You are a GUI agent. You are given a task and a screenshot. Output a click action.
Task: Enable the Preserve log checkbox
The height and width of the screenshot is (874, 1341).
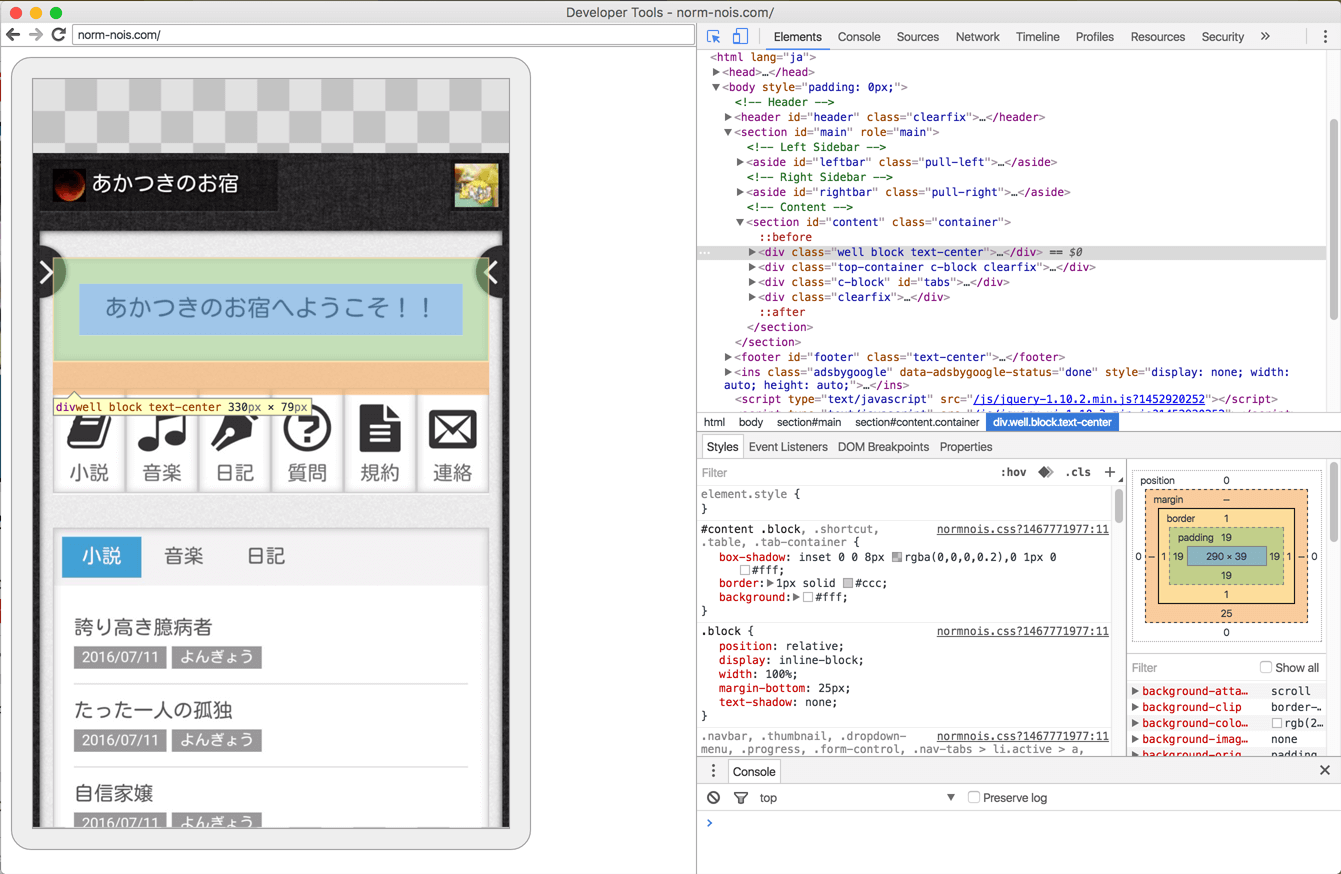pyautogui.click(x=973, y=798)
